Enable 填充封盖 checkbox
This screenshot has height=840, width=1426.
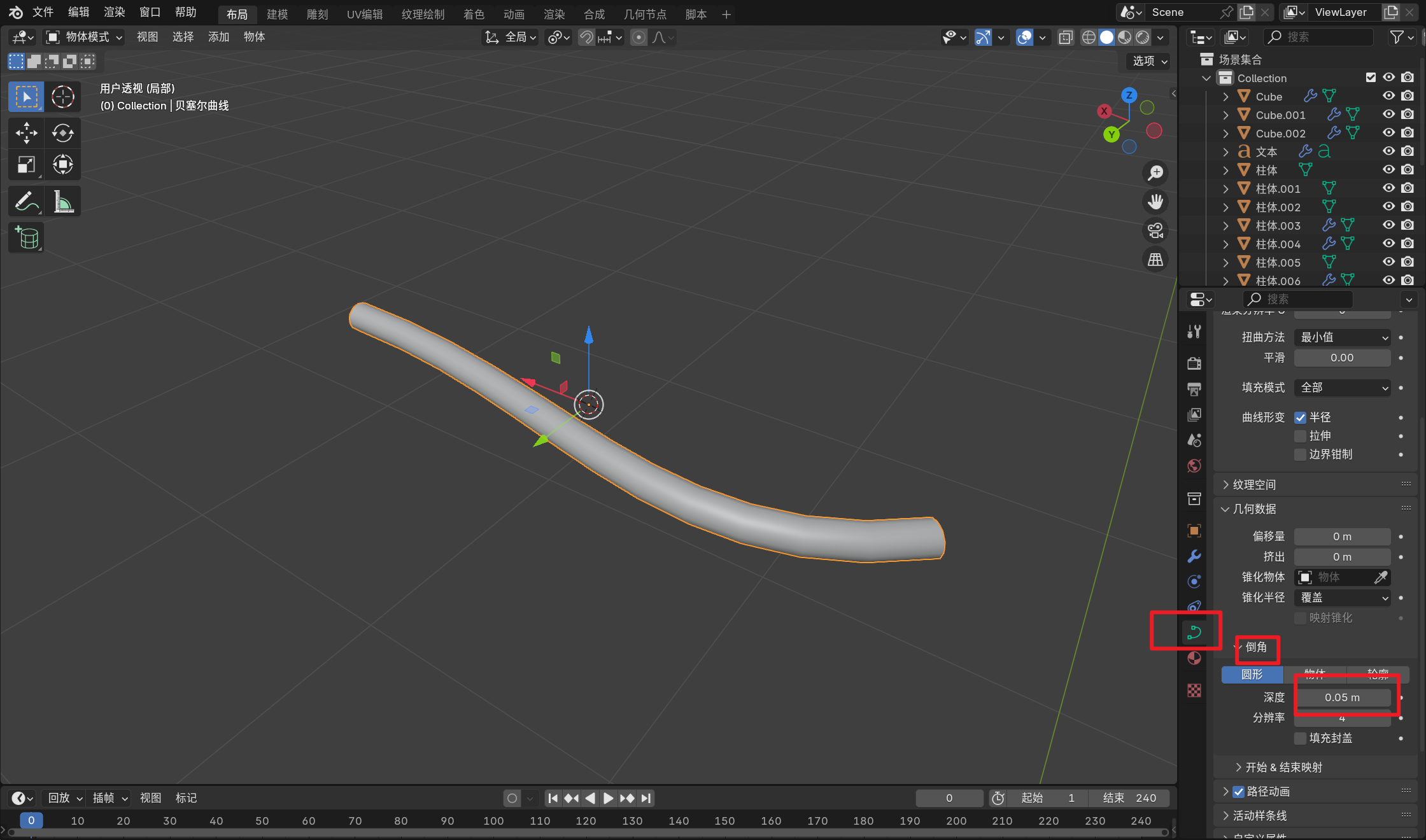[x=1301, y=738]
